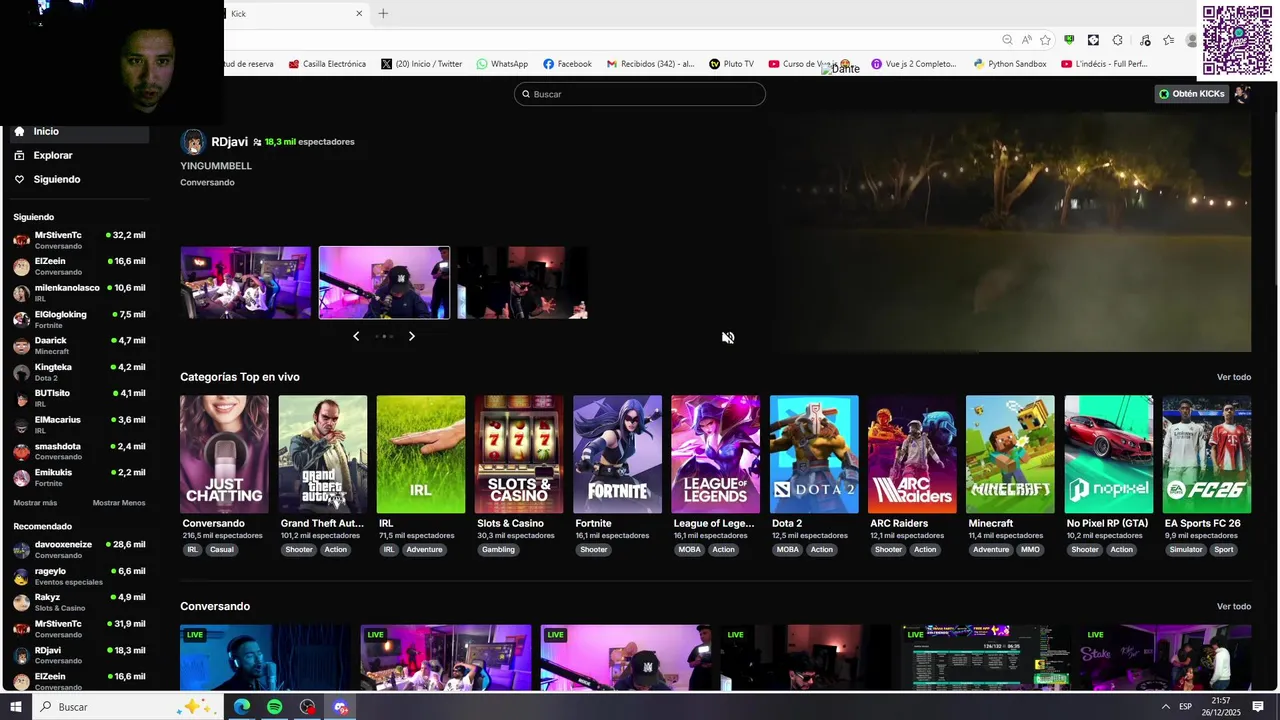
Task: Unmute the featured stream preview
Action: click(728, 337)
